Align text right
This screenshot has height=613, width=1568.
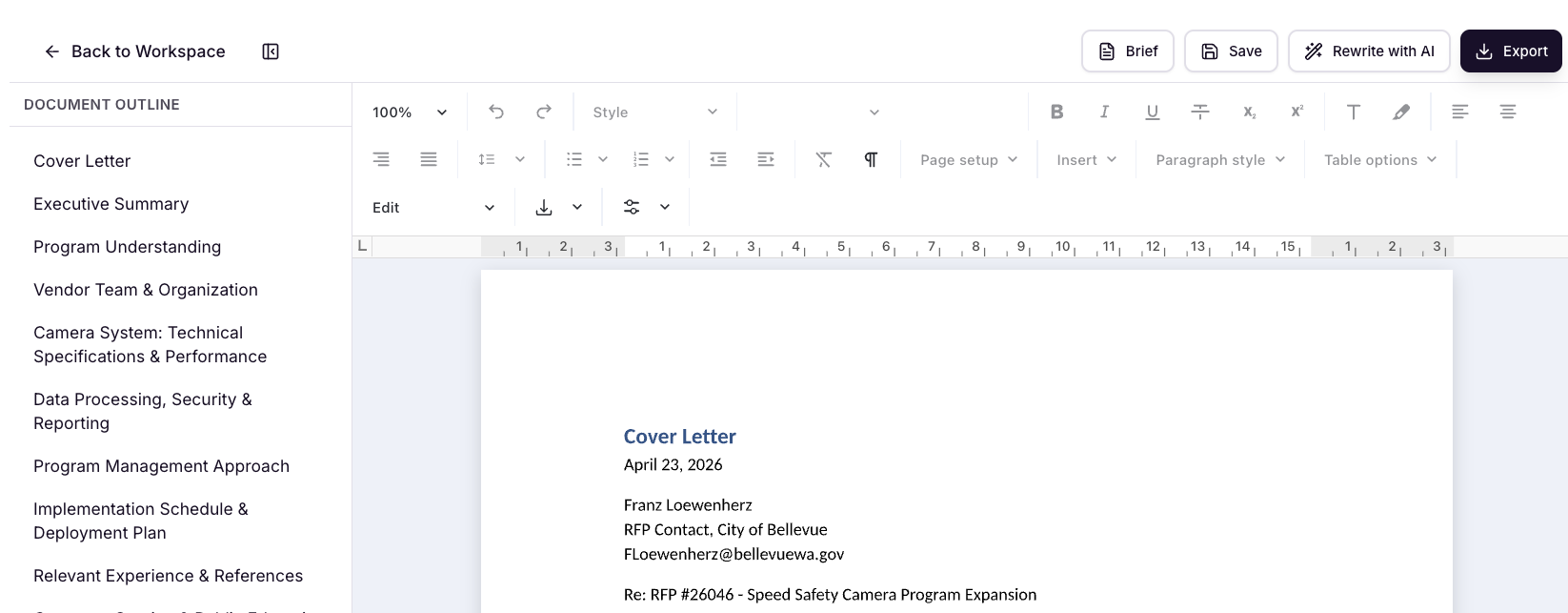(x=381, y=159)
